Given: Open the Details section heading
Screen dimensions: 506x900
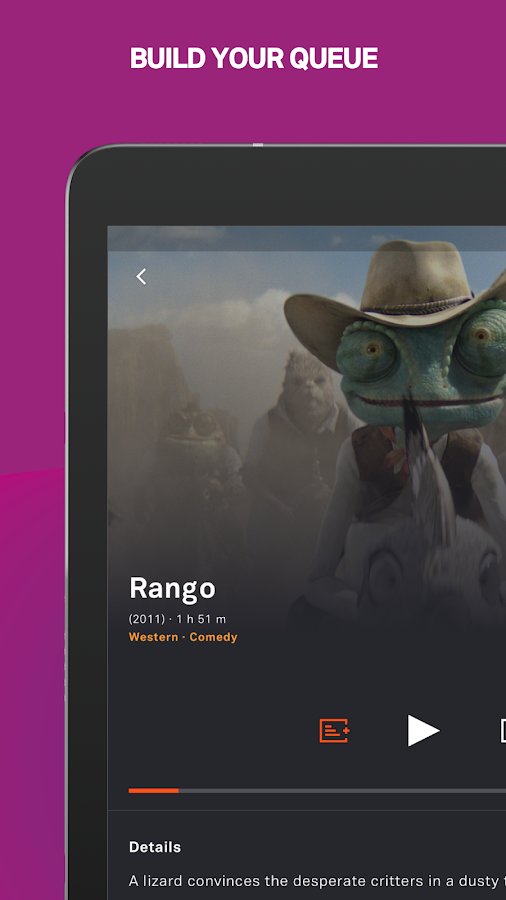Looking at the screenshot, I should (155, 847).
